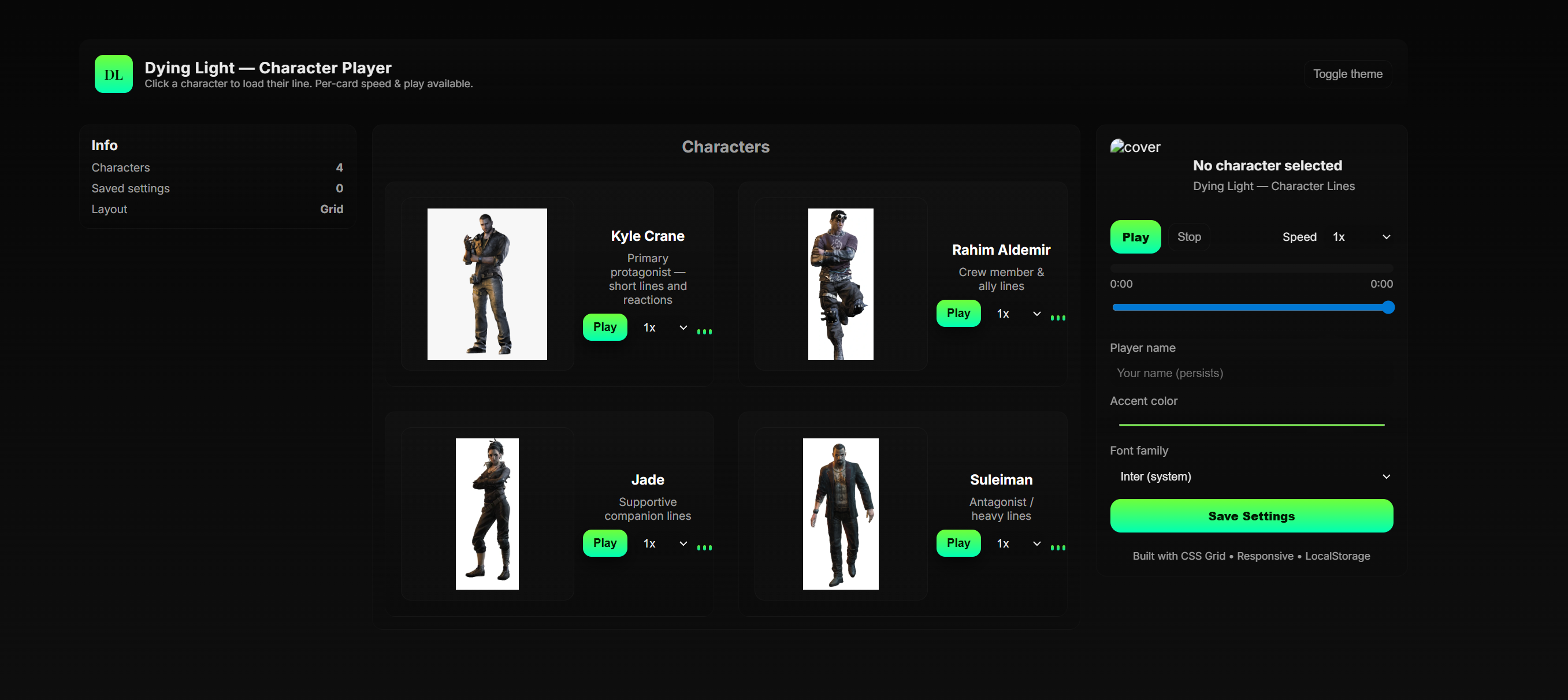Open Rahim Aldemir's 1x speed dropdown
The width and height of the screenshot is (1568, 700).
coord(1019,314)
